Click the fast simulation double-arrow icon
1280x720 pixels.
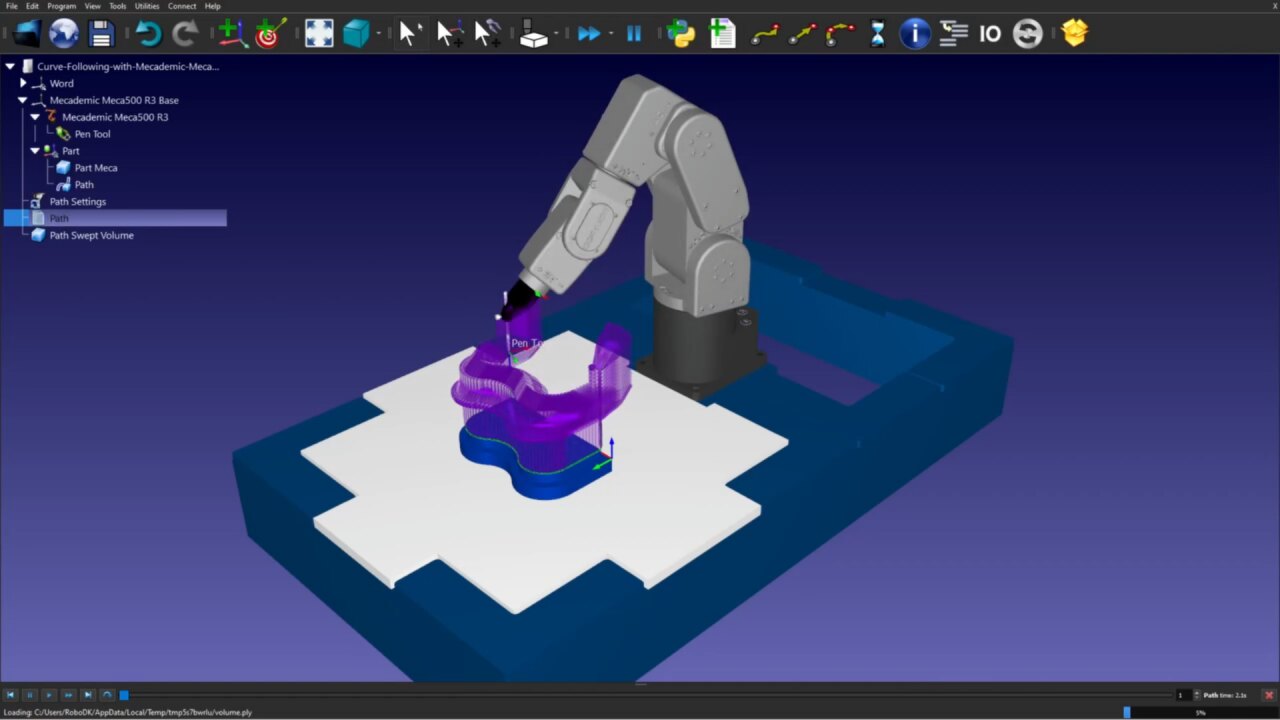click(589, 34)
